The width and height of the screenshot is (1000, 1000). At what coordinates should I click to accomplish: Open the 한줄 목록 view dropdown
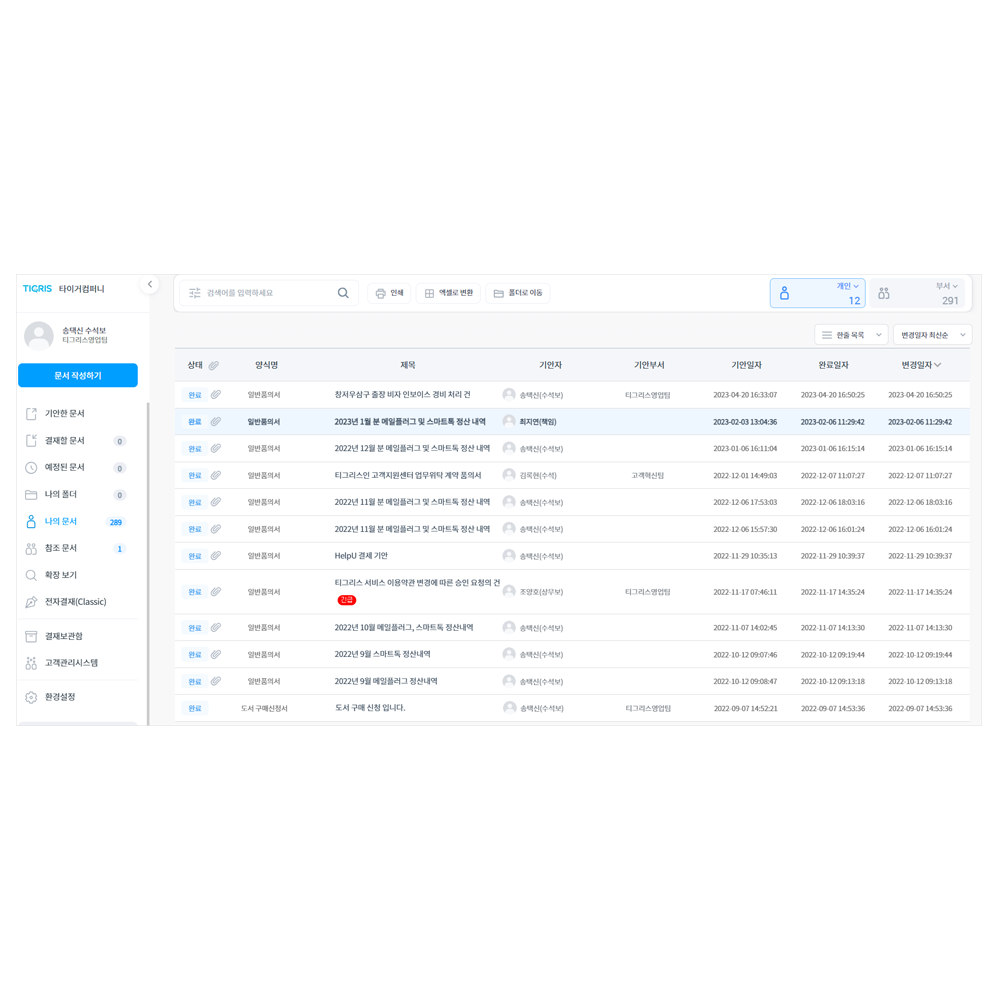point(851,335)
